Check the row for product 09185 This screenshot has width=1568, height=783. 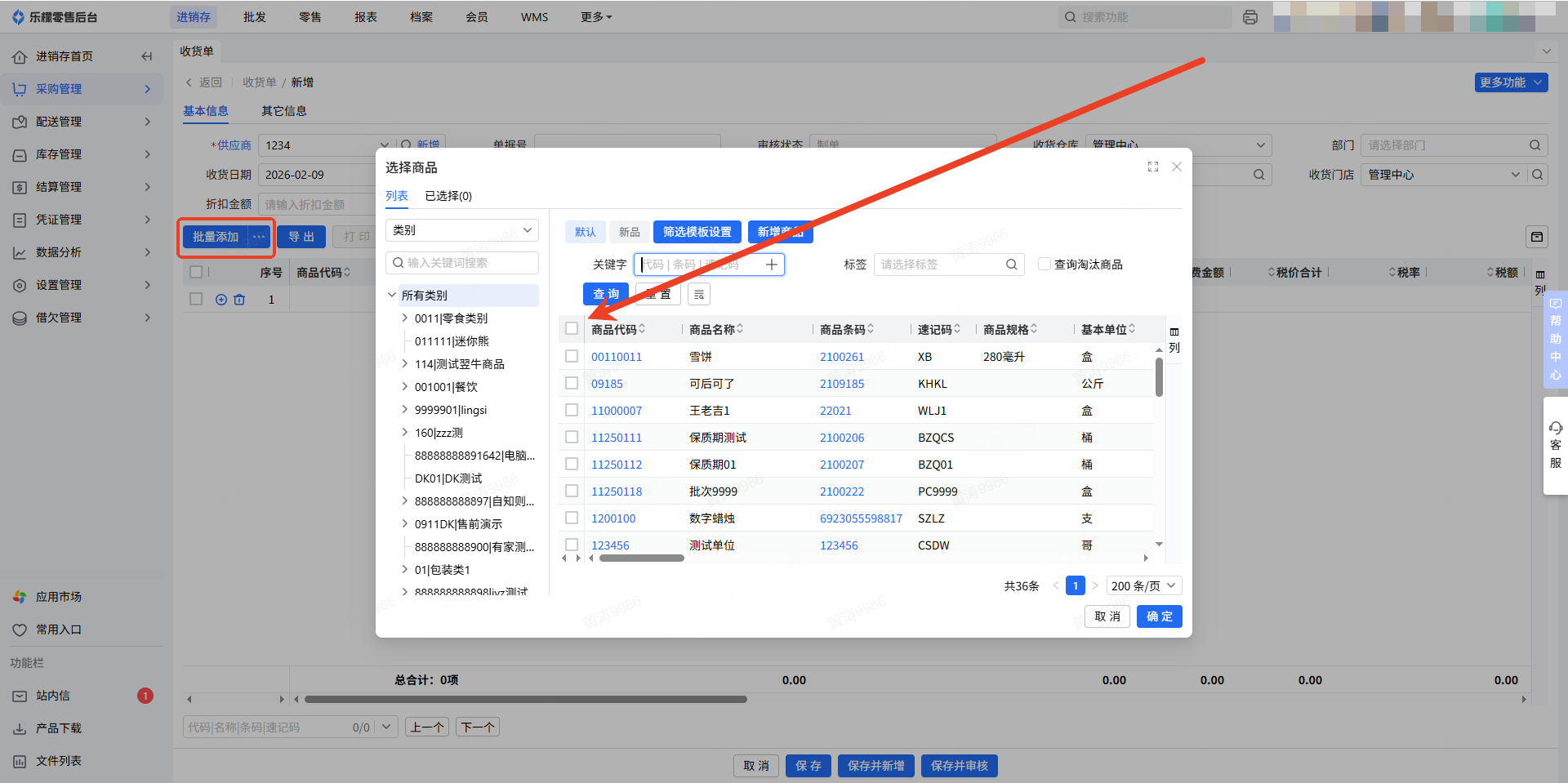click(x=572, y=383)
